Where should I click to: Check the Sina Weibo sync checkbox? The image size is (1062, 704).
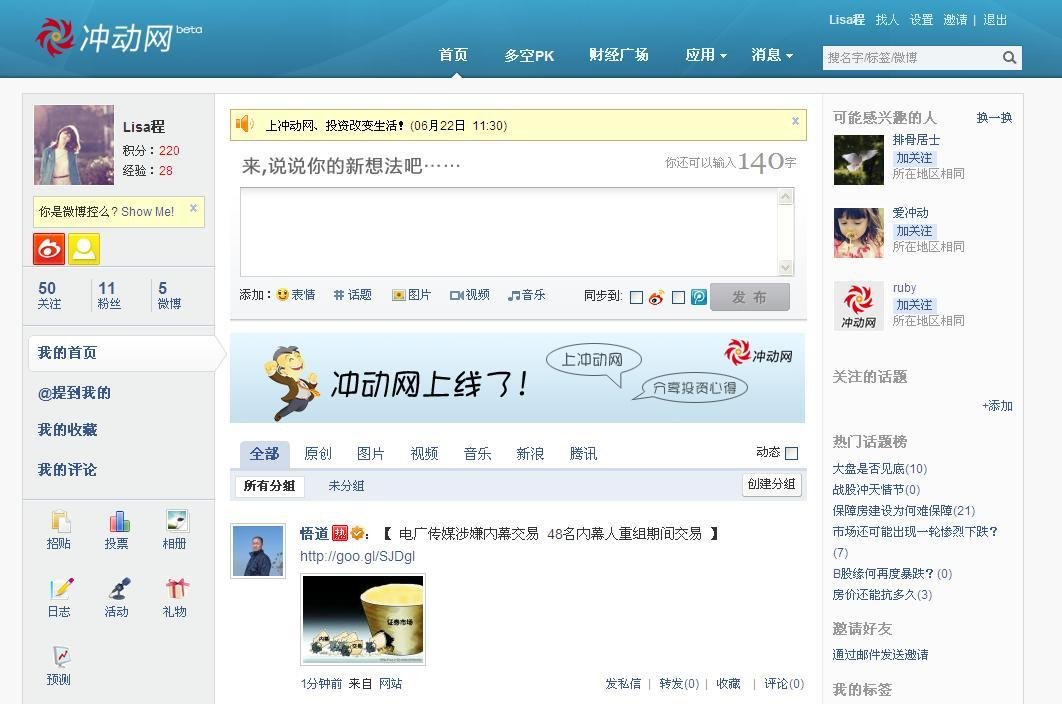click(x=636, y=297)
